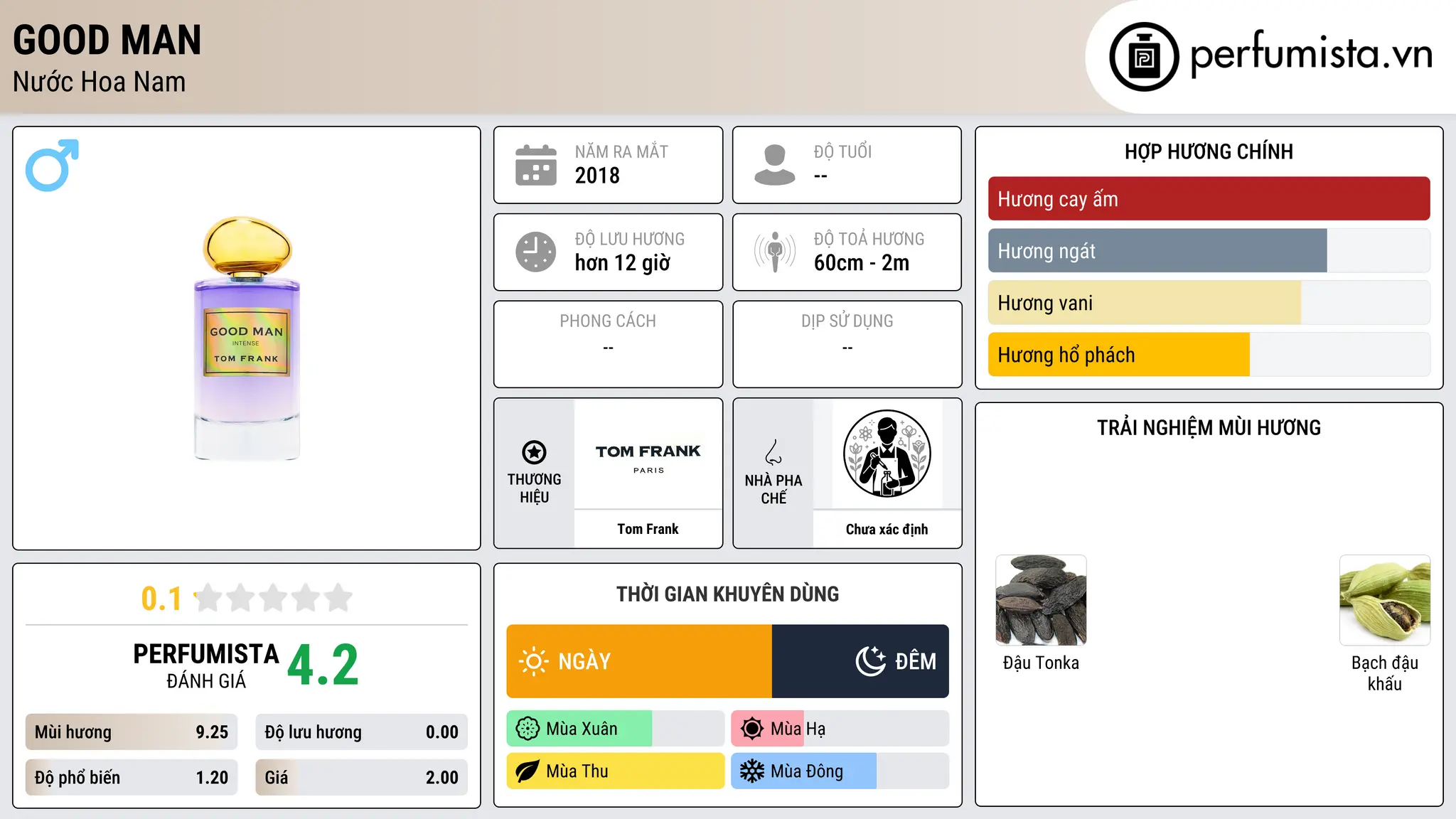Click the 0.1 user rating number

tap(161, 599)
